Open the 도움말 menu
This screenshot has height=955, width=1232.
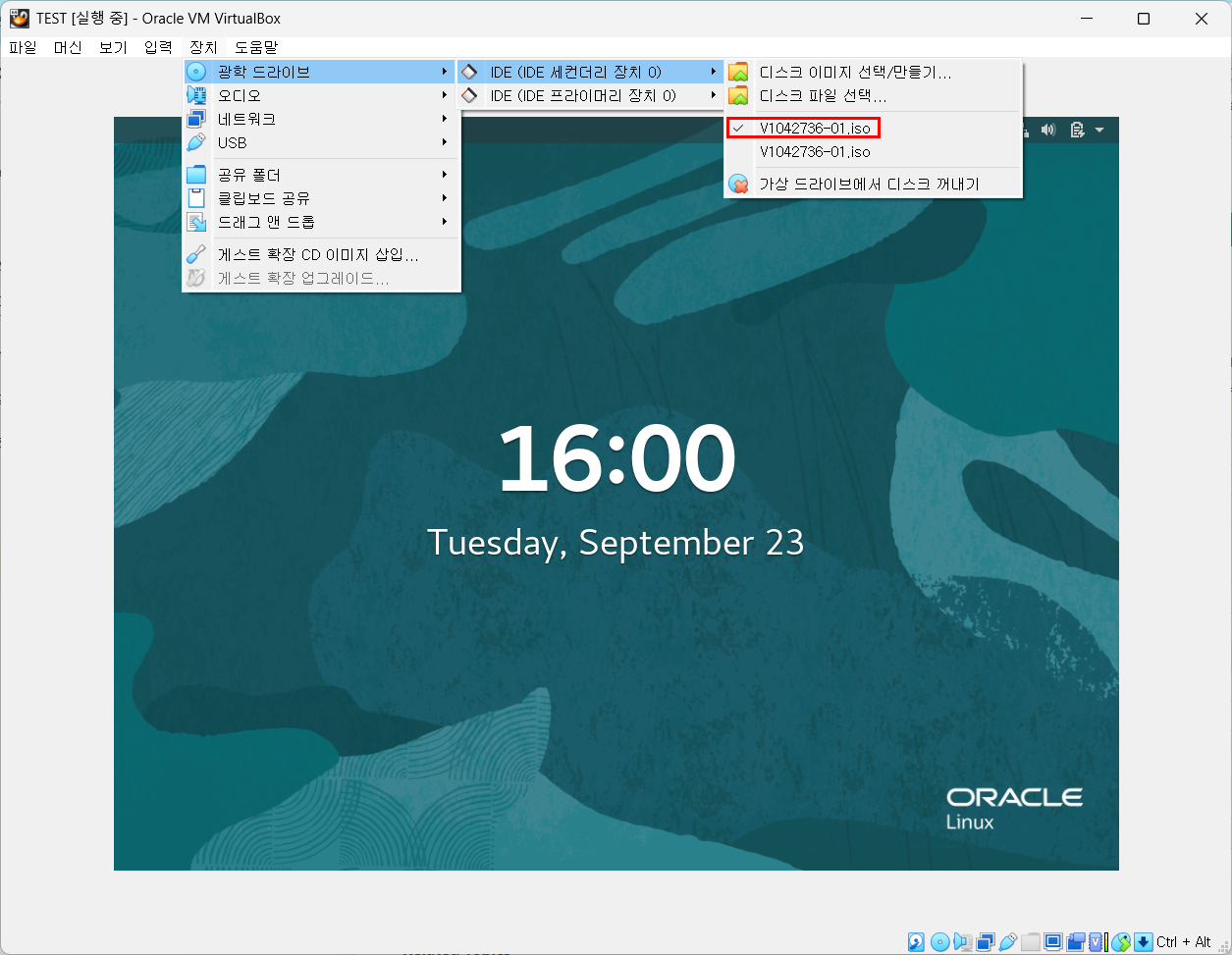point(256,47)
